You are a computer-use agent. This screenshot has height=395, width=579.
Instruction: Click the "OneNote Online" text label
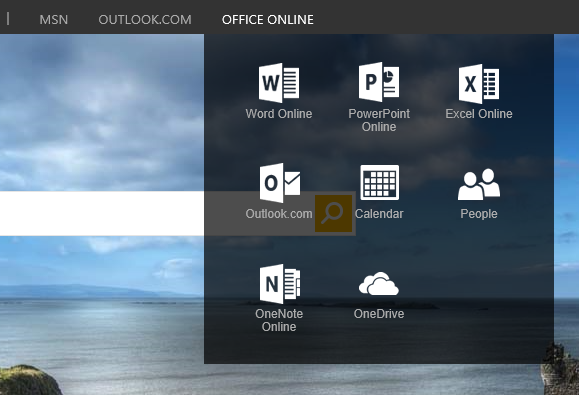point(279,320)
